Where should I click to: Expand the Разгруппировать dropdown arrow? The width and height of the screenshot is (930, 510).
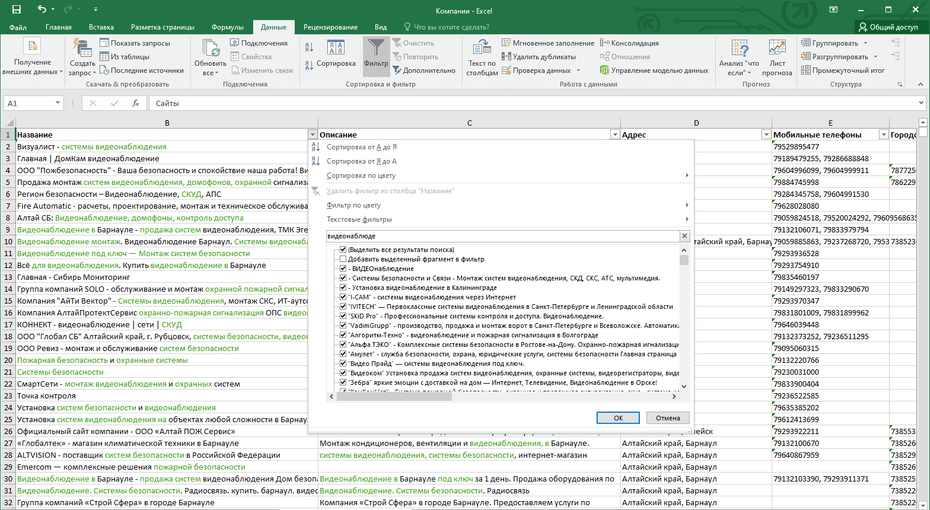[875, 57]
